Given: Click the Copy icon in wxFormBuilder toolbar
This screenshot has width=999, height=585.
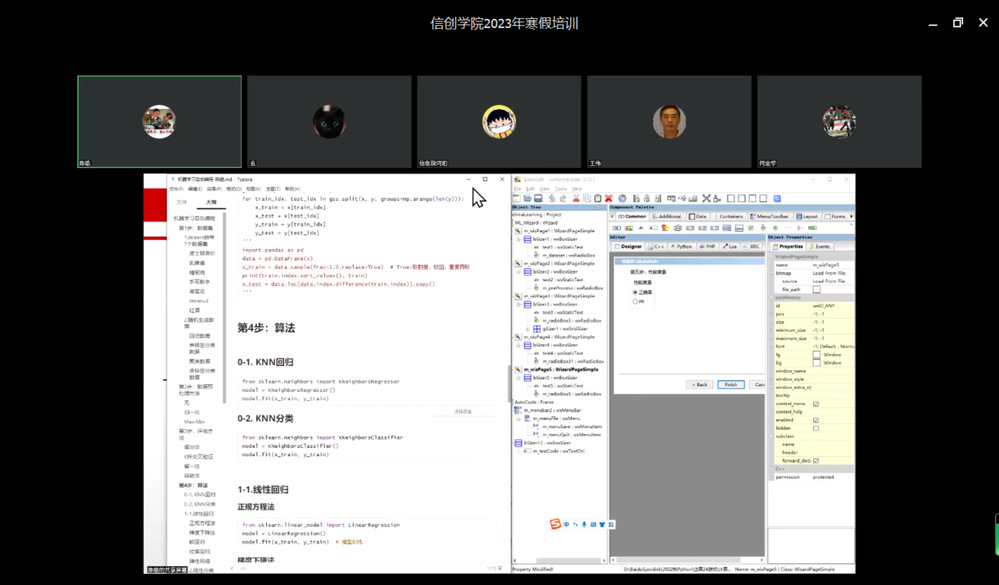Looking at the screenshot, I should (x=587, y=199).
